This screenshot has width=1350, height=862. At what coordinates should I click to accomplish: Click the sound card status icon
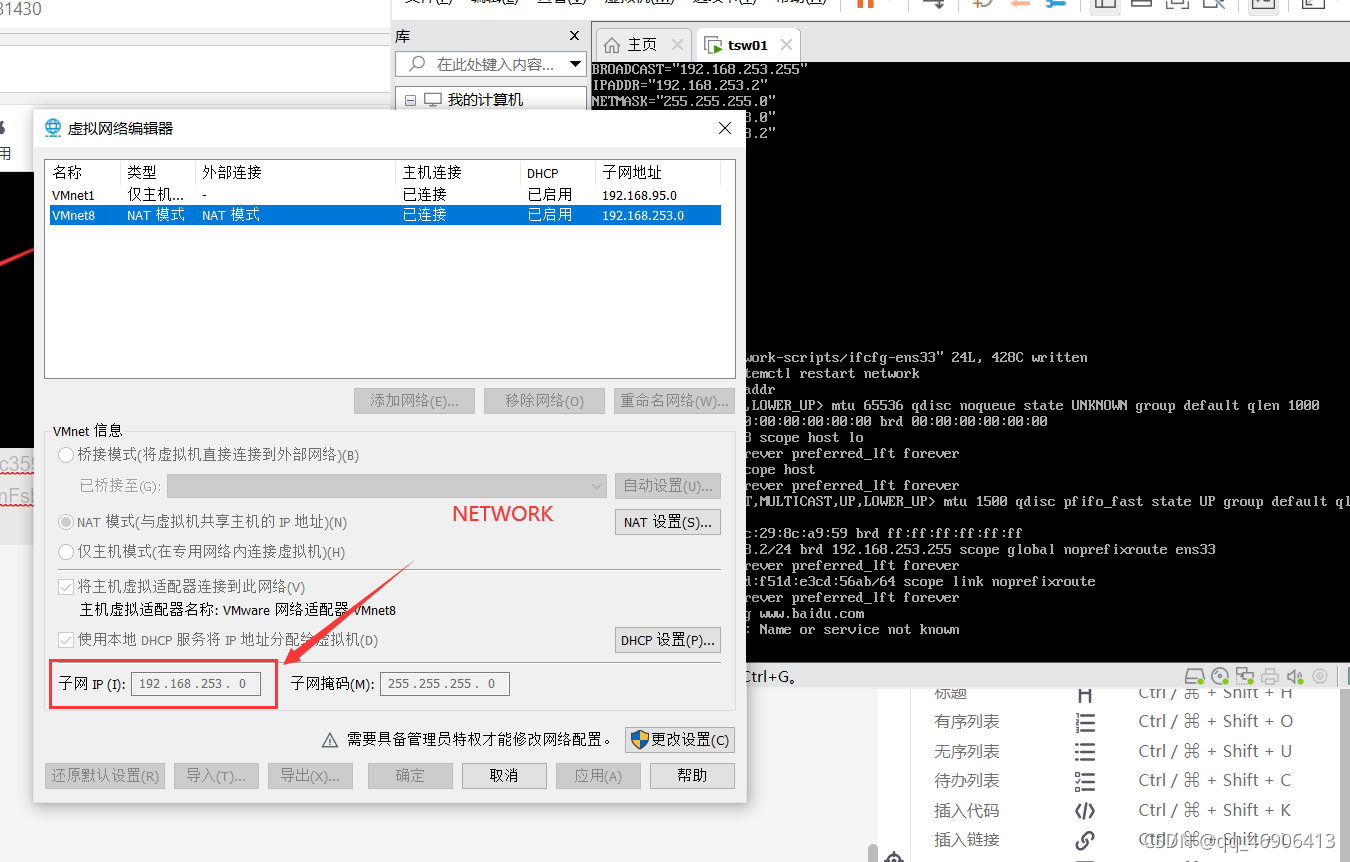click(1295, 677)
